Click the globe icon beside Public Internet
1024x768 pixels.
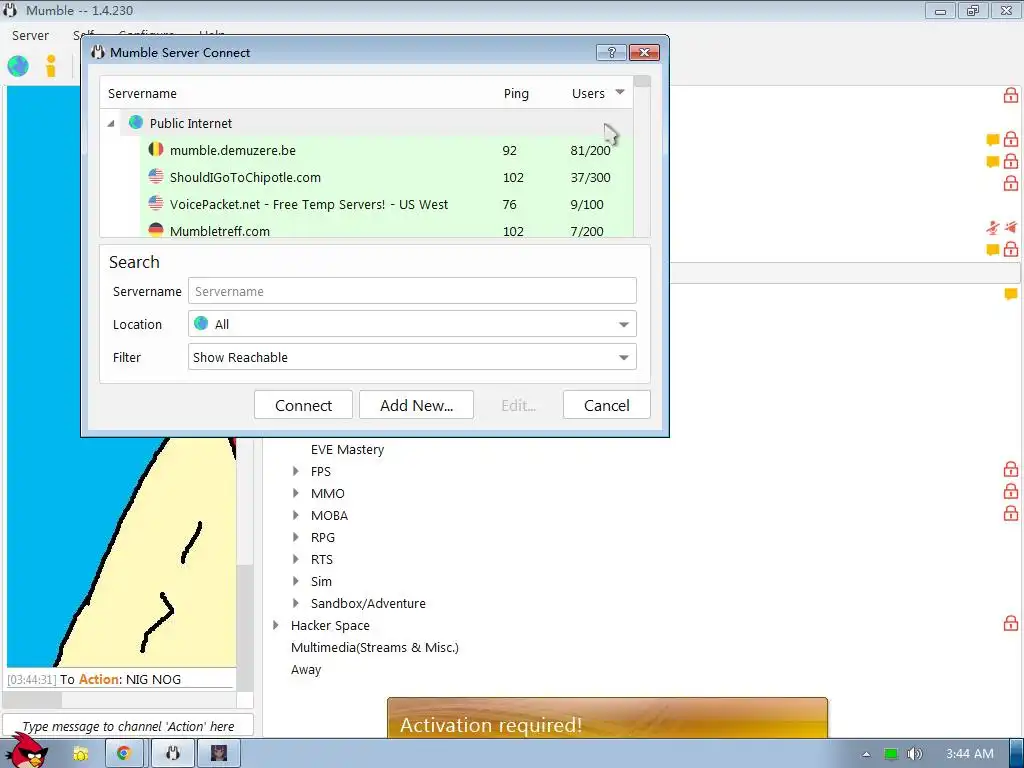pos(136,123)
